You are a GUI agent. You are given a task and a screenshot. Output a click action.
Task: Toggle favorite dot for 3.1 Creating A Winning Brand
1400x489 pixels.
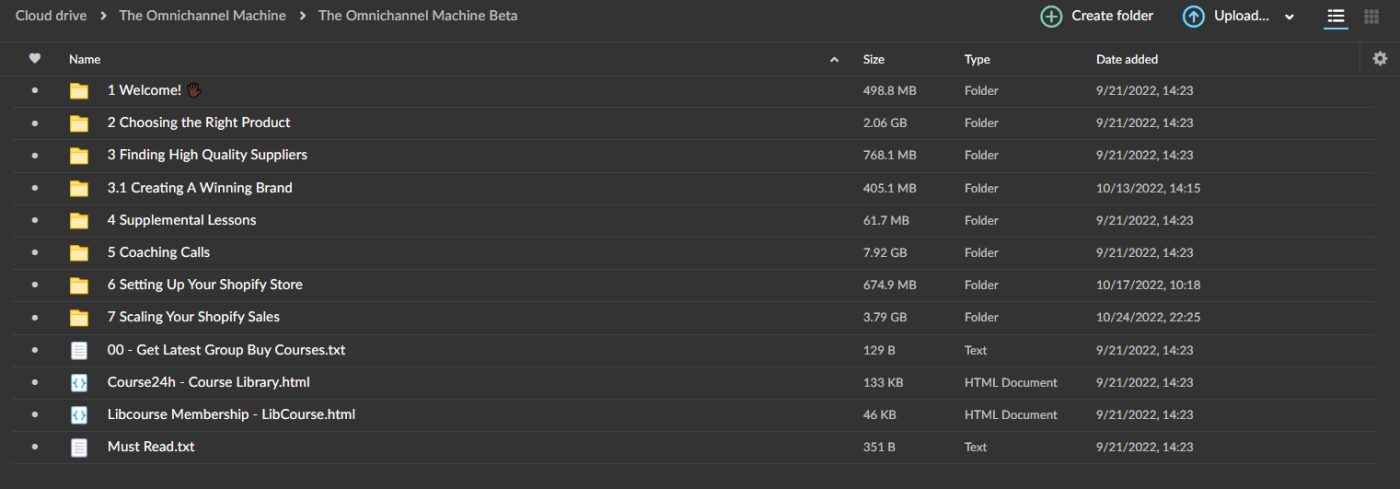[35, 188]
